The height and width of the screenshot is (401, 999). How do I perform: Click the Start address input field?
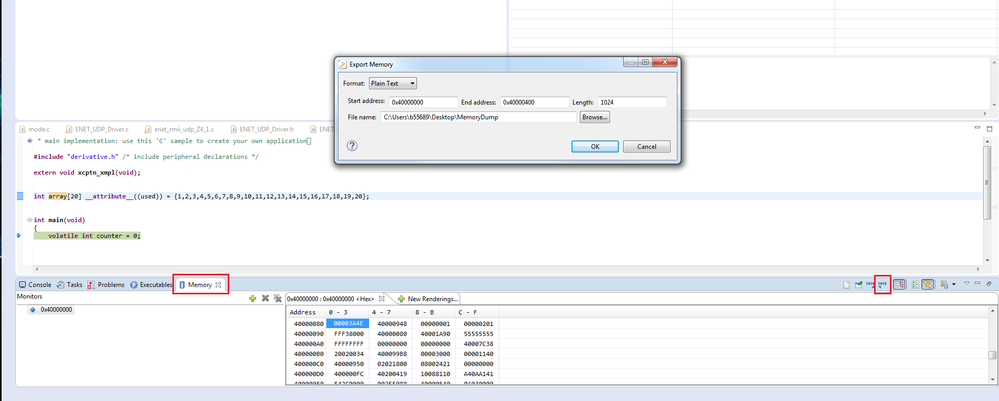[424, 102]
